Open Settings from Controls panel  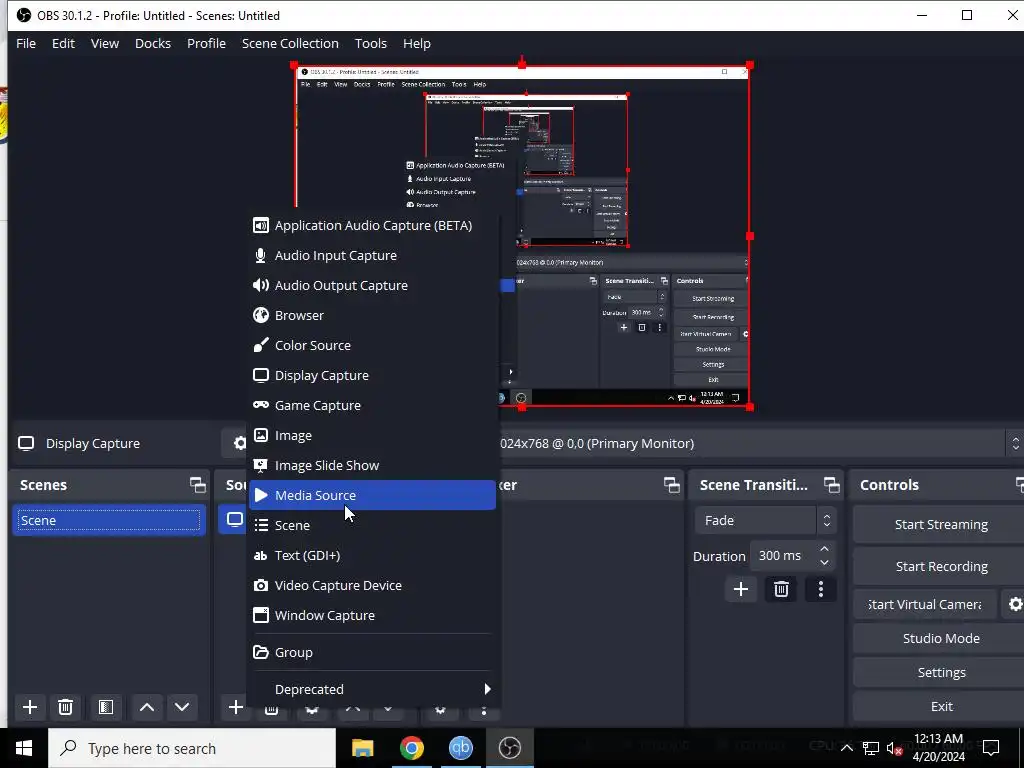pos(941,672)
